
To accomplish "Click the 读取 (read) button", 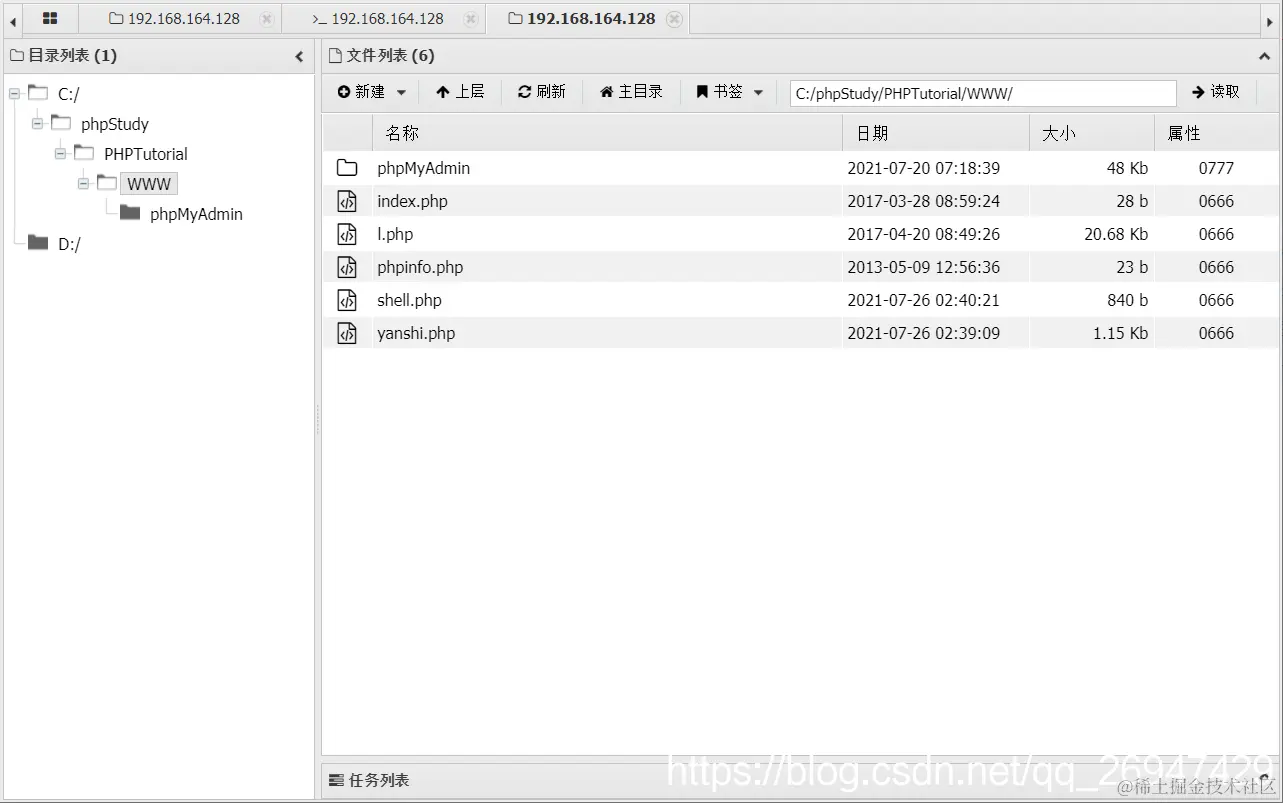I will tap(1216, 92).
